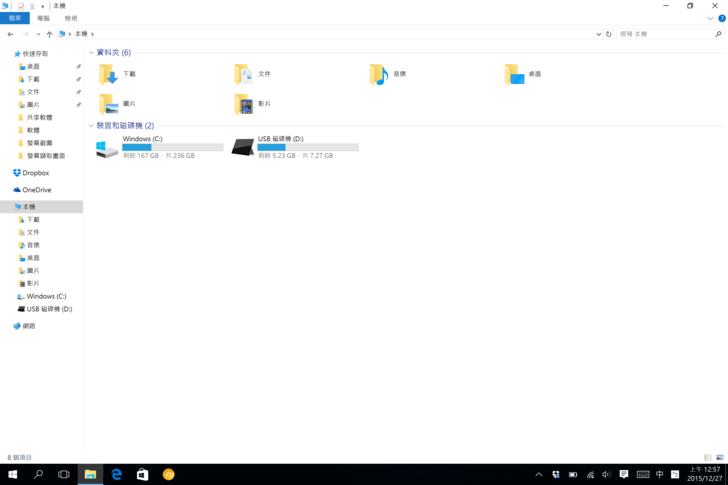The width and height of the screenshot is (728, 485).
Task: Open the Windows (C:) drive
Action: [x=107, y=148]
